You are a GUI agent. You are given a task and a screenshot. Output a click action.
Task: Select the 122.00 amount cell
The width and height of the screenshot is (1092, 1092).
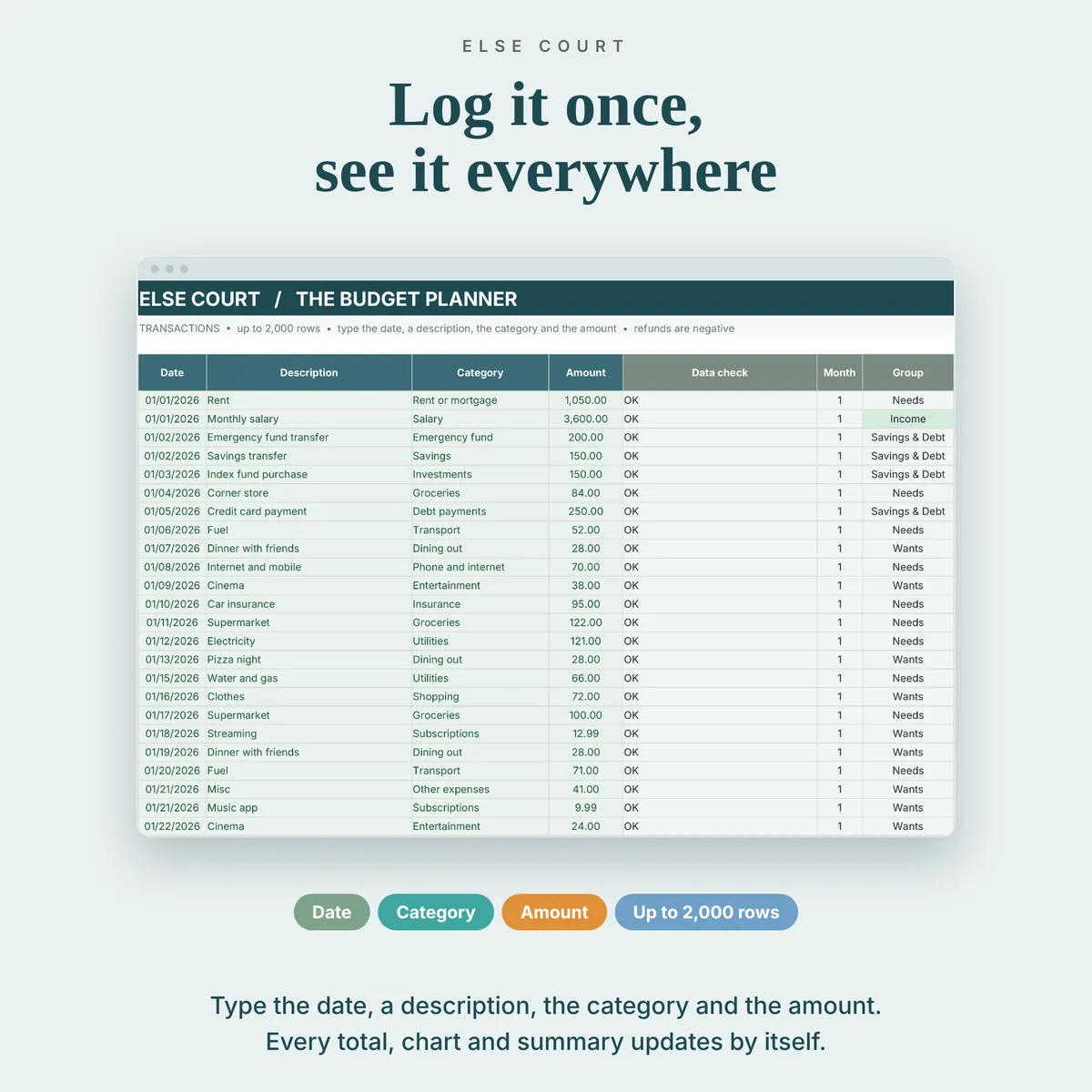click(x=586, y=622)
